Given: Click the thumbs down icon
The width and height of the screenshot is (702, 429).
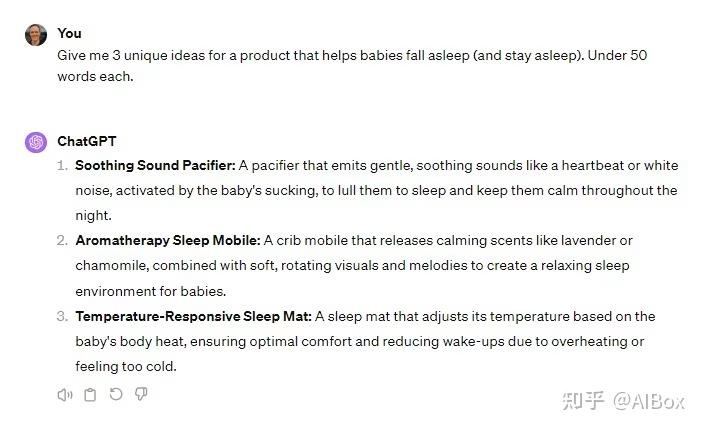Looking at the screenshot, I should click(141, 395).
